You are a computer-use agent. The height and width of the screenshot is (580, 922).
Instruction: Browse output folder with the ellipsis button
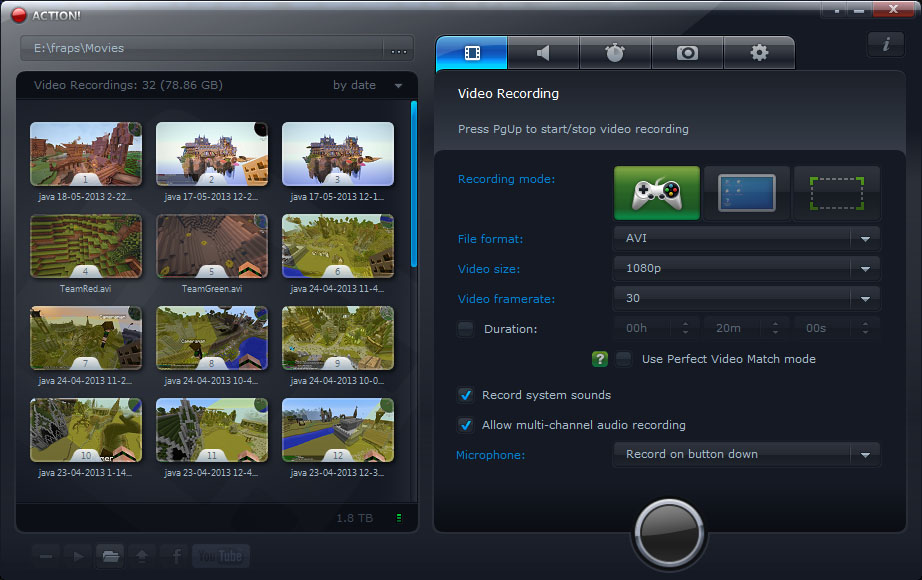[x=399, y=49]
